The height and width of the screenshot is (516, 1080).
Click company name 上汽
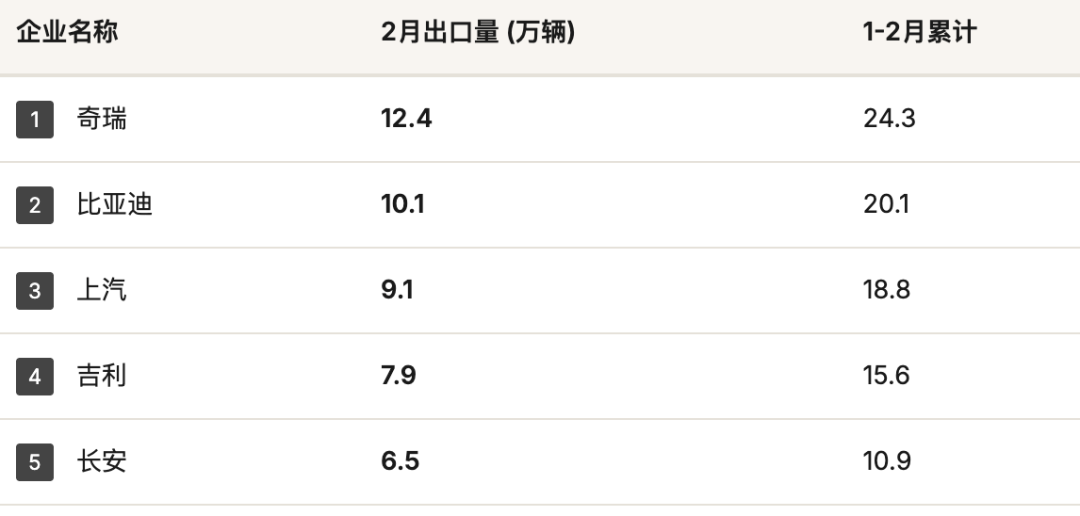point(102,292)
